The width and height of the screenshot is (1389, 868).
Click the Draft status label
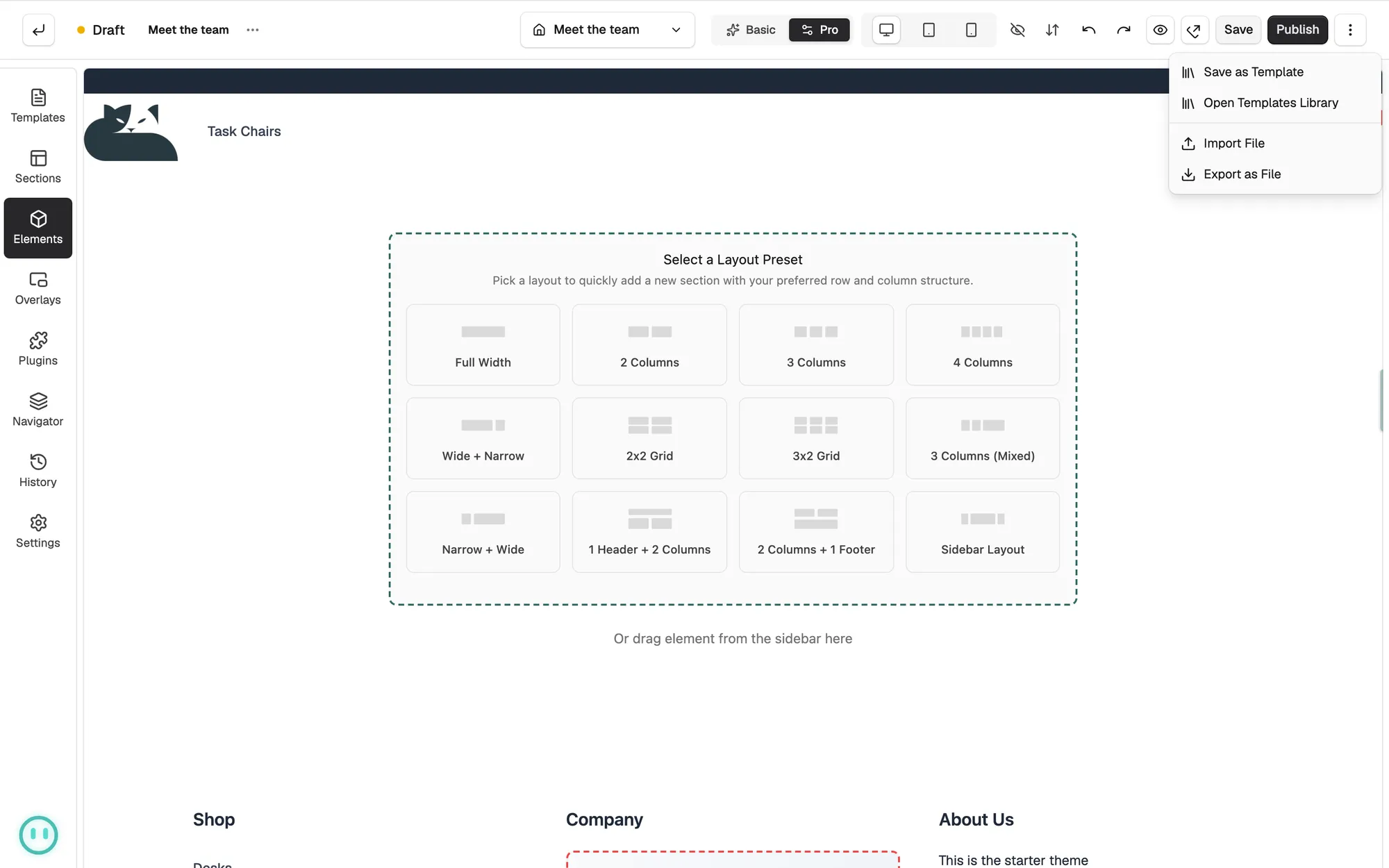click(101, 30)
